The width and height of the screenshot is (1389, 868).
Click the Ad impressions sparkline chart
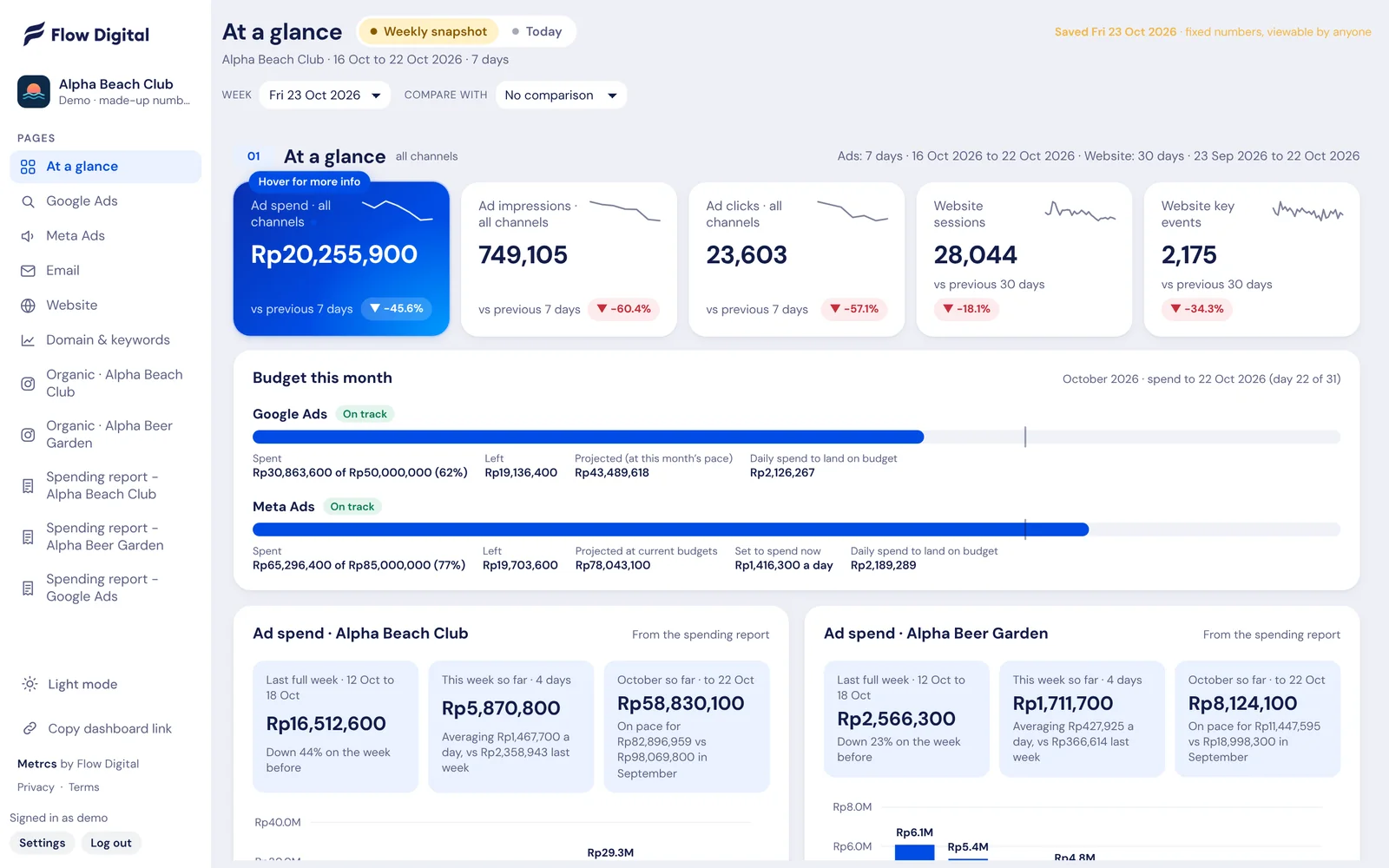[x=625, y=211]
